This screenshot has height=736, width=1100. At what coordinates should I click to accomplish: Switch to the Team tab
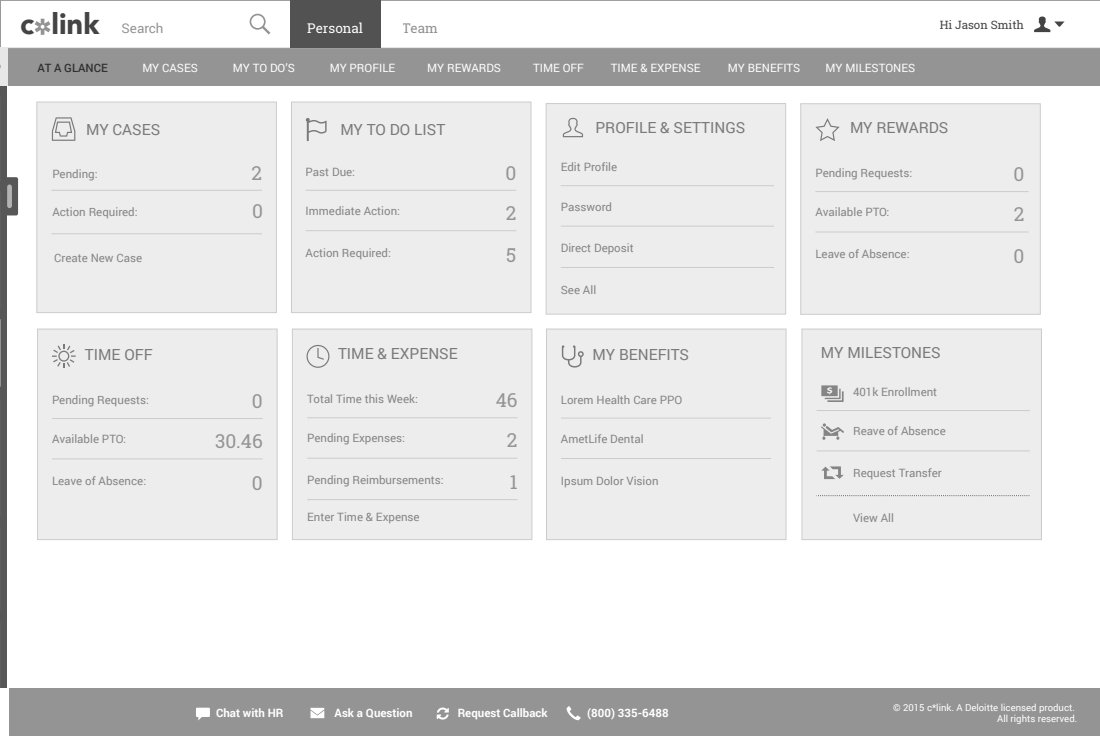tap(419, 28)
